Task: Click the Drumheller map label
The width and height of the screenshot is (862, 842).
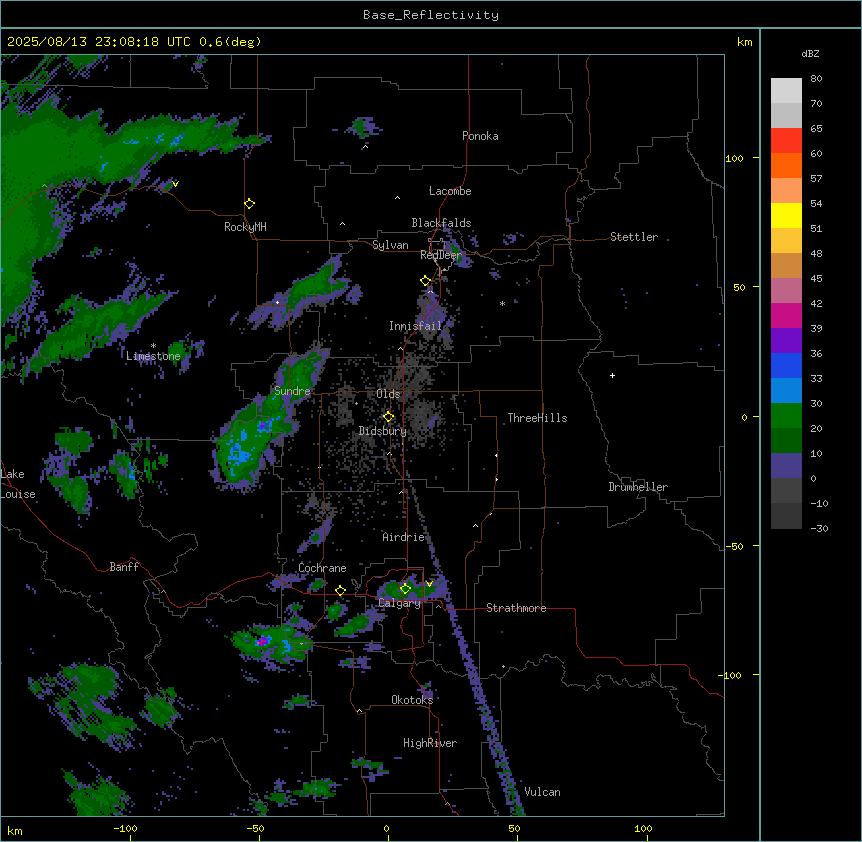Action: (638, 487)
